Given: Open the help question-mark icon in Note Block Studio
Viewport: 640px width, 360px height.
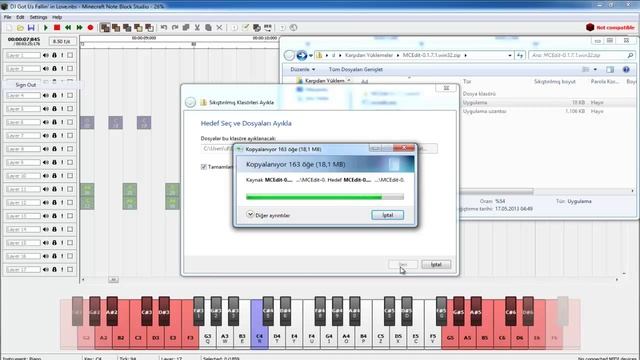Looking at the screenshot, I should pos(282,28).
